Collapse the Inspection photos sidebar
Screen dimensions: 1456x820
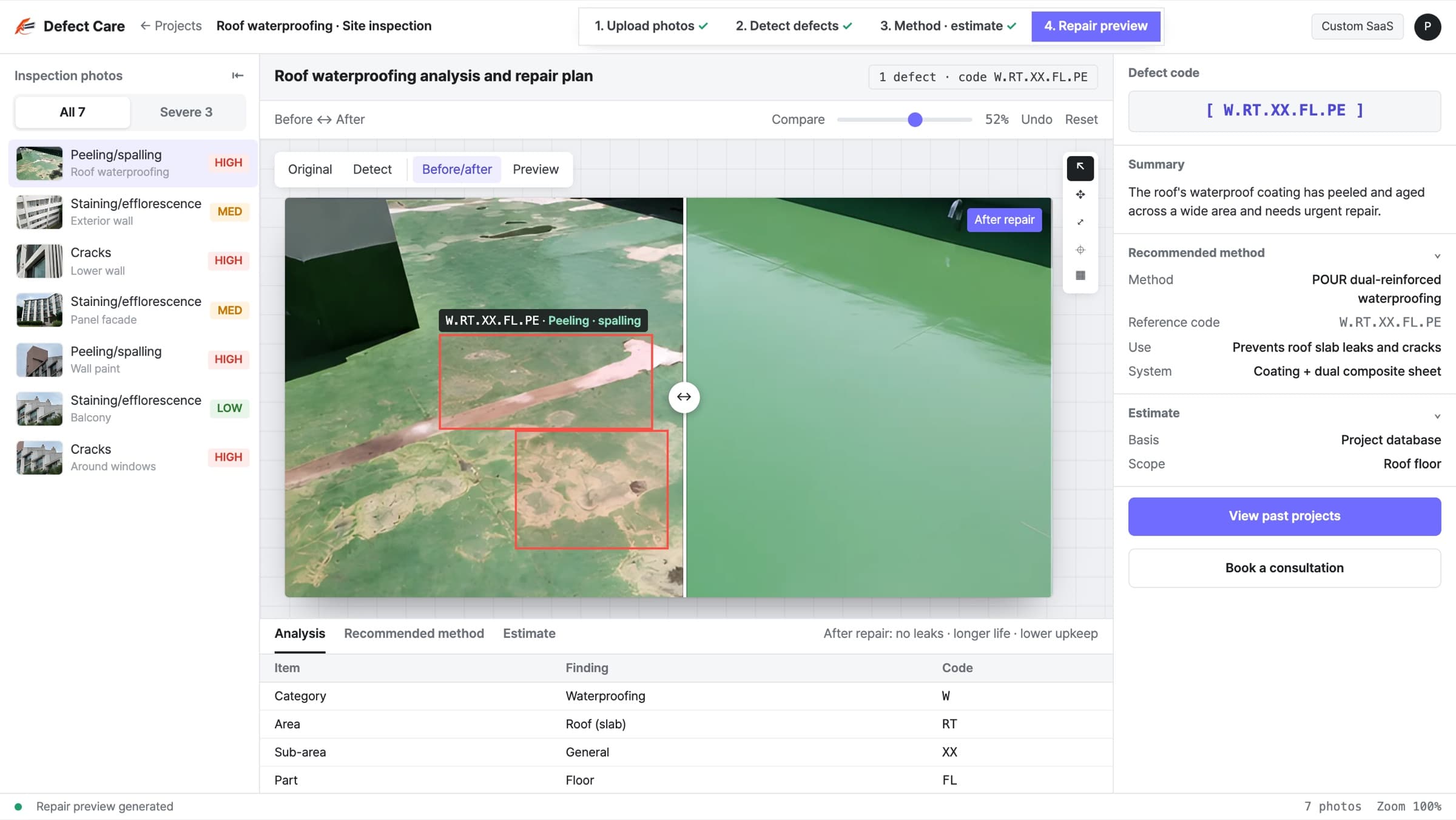tap(237, 75)
